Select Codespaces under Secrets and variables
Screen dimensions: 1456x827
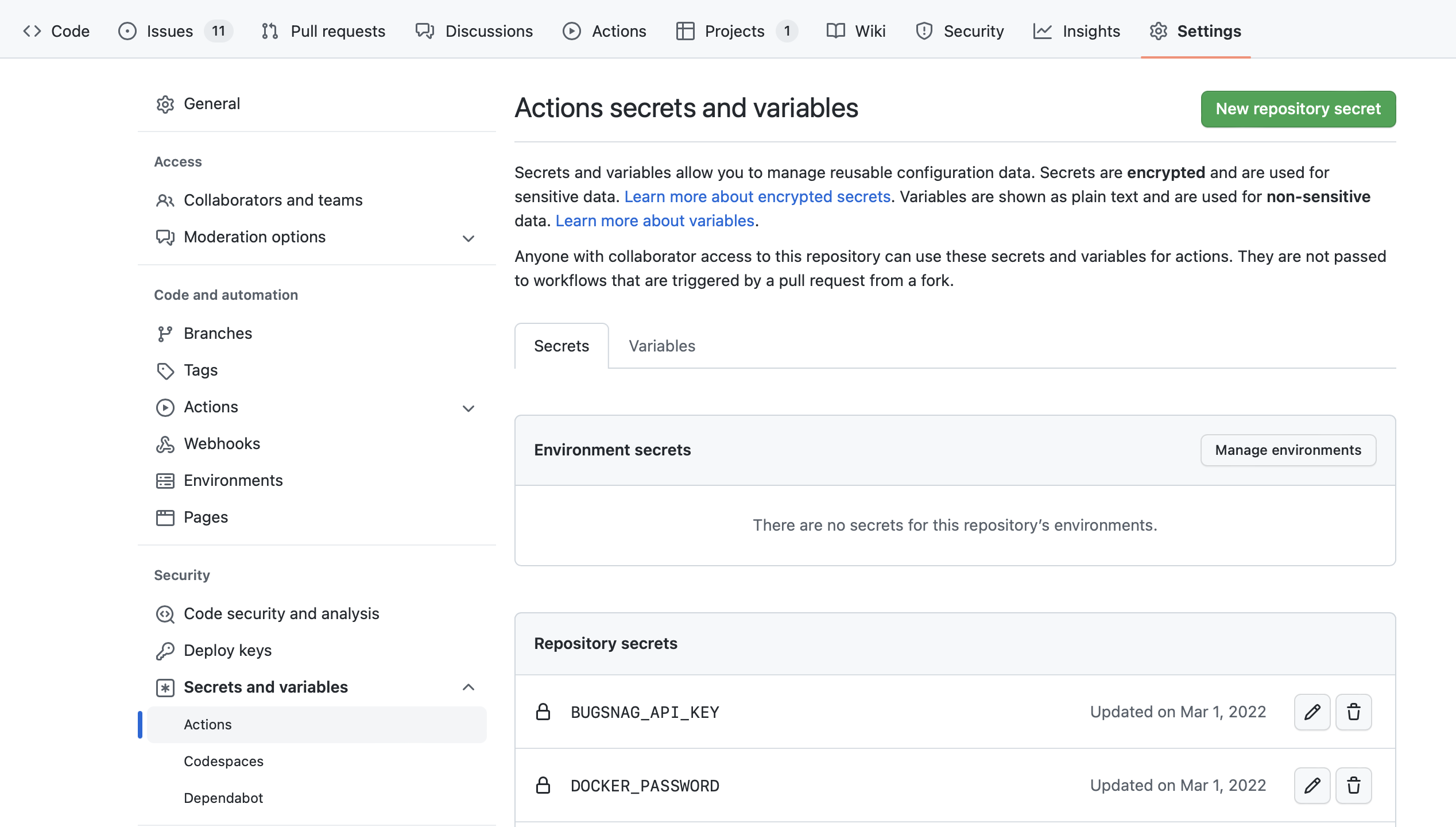coord(223,761)
